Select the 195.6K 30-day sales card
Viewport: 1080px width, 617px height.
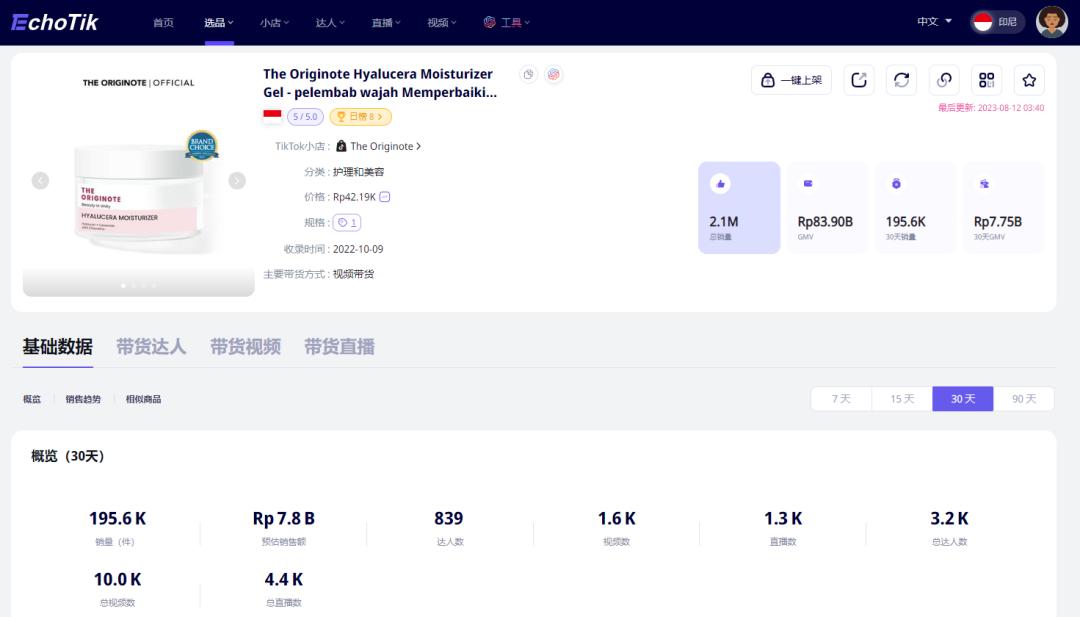pos(915,207)
